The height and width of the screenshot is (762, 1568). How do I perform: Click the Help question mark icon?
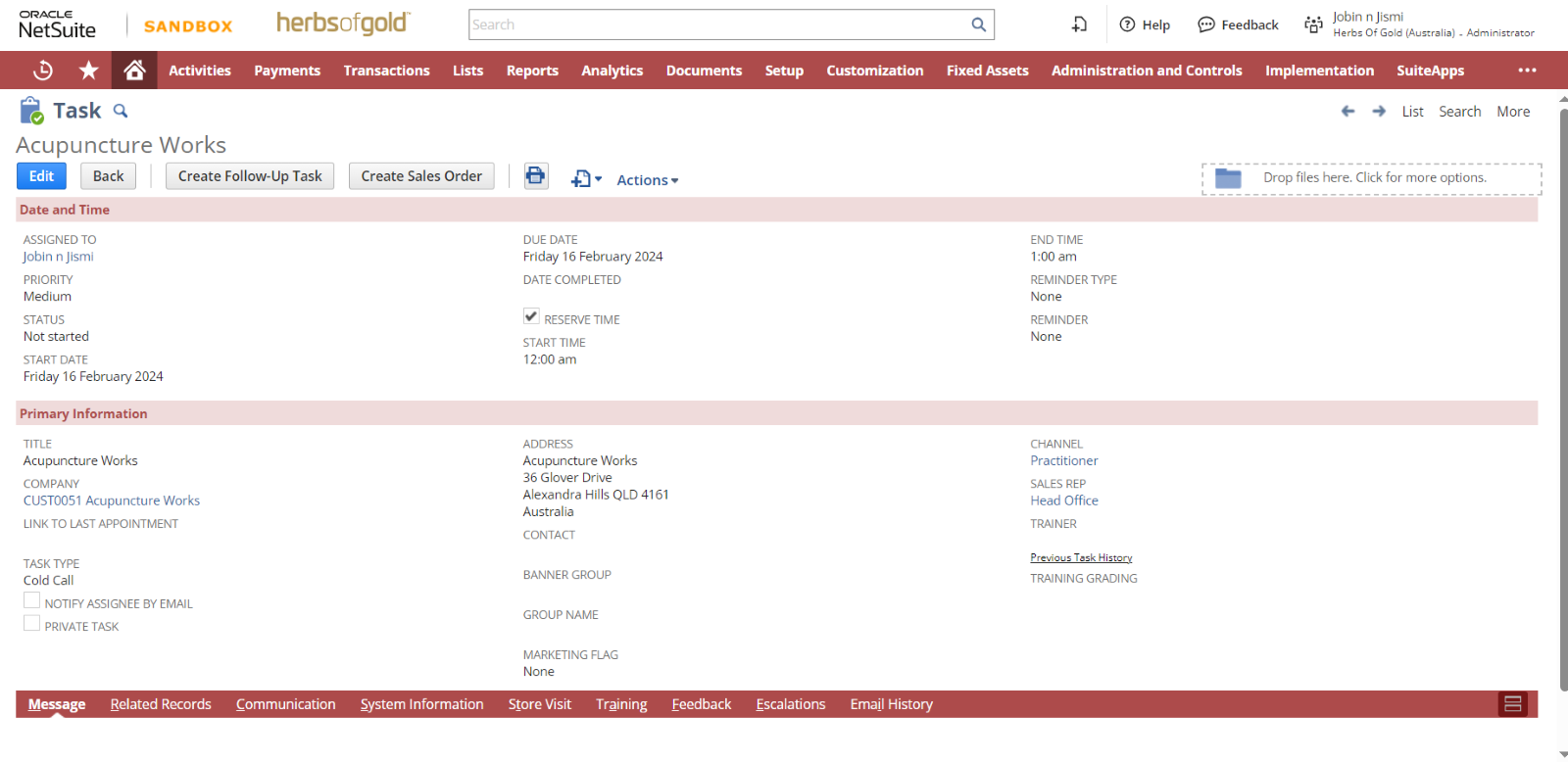click(x=1128, y=24)
